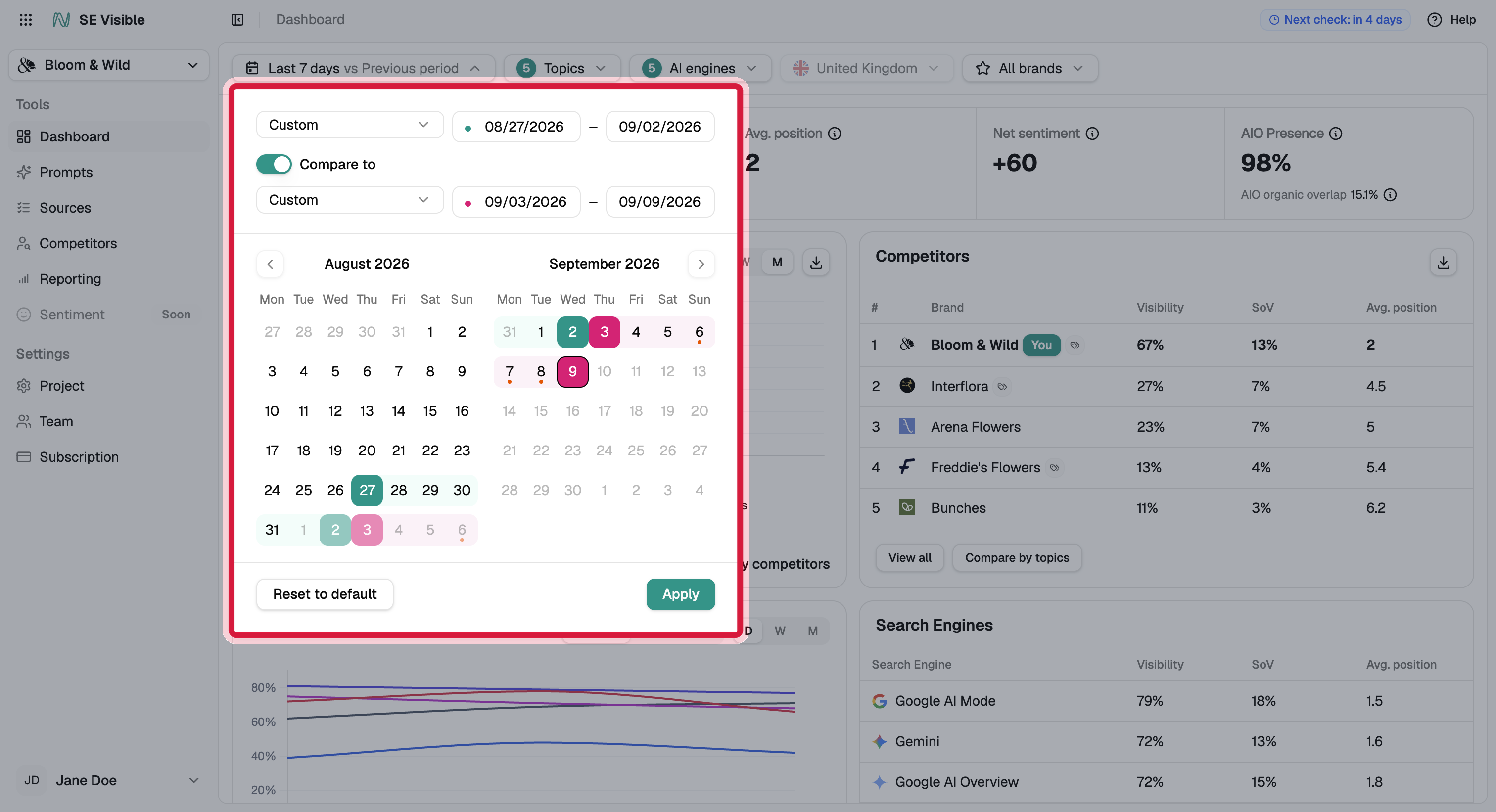Open Subscription in sidebar
The height and width of the screenshot is (812, 1496).
(x=109, y=457)
